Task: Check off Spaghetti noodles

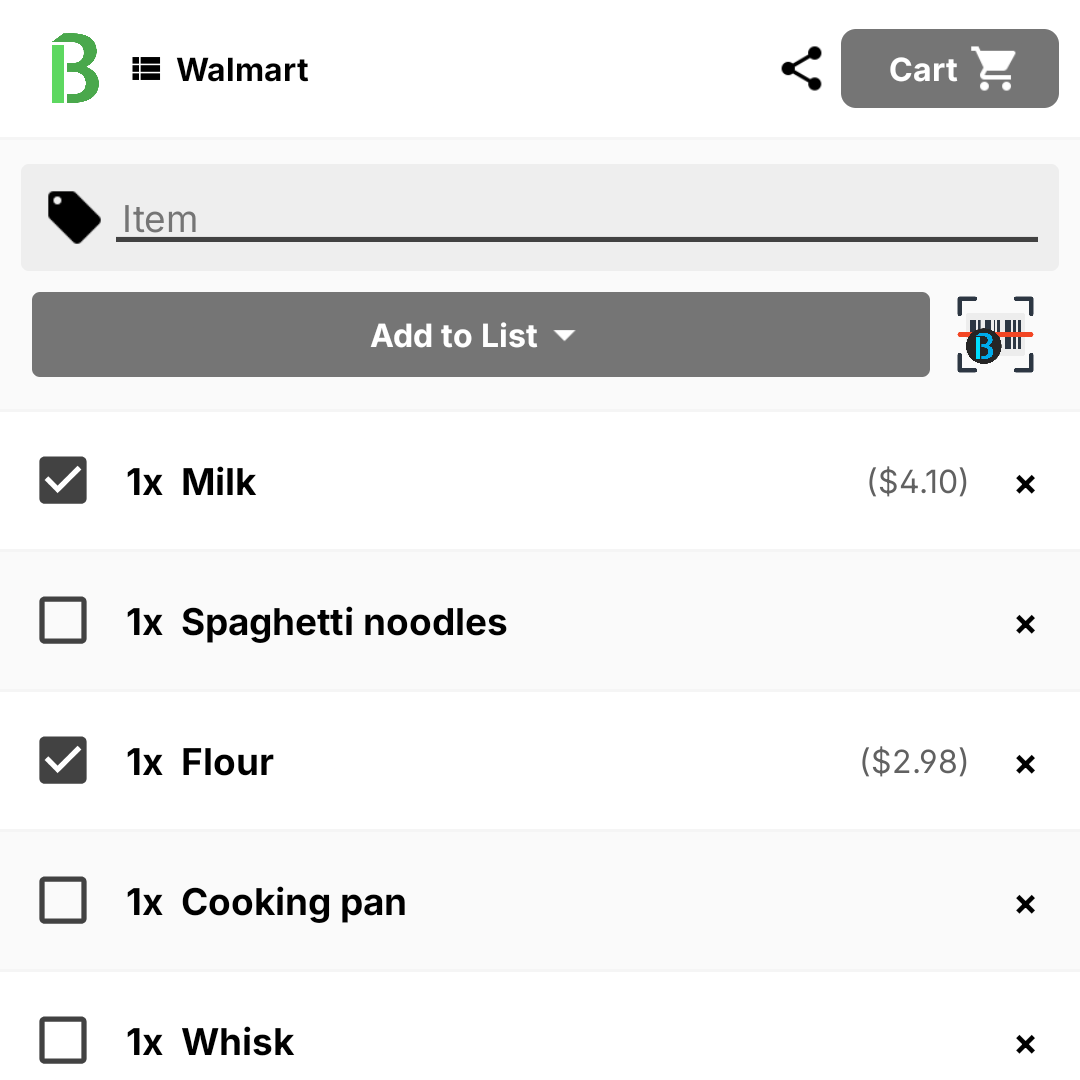Action: [x=63, y=620]
